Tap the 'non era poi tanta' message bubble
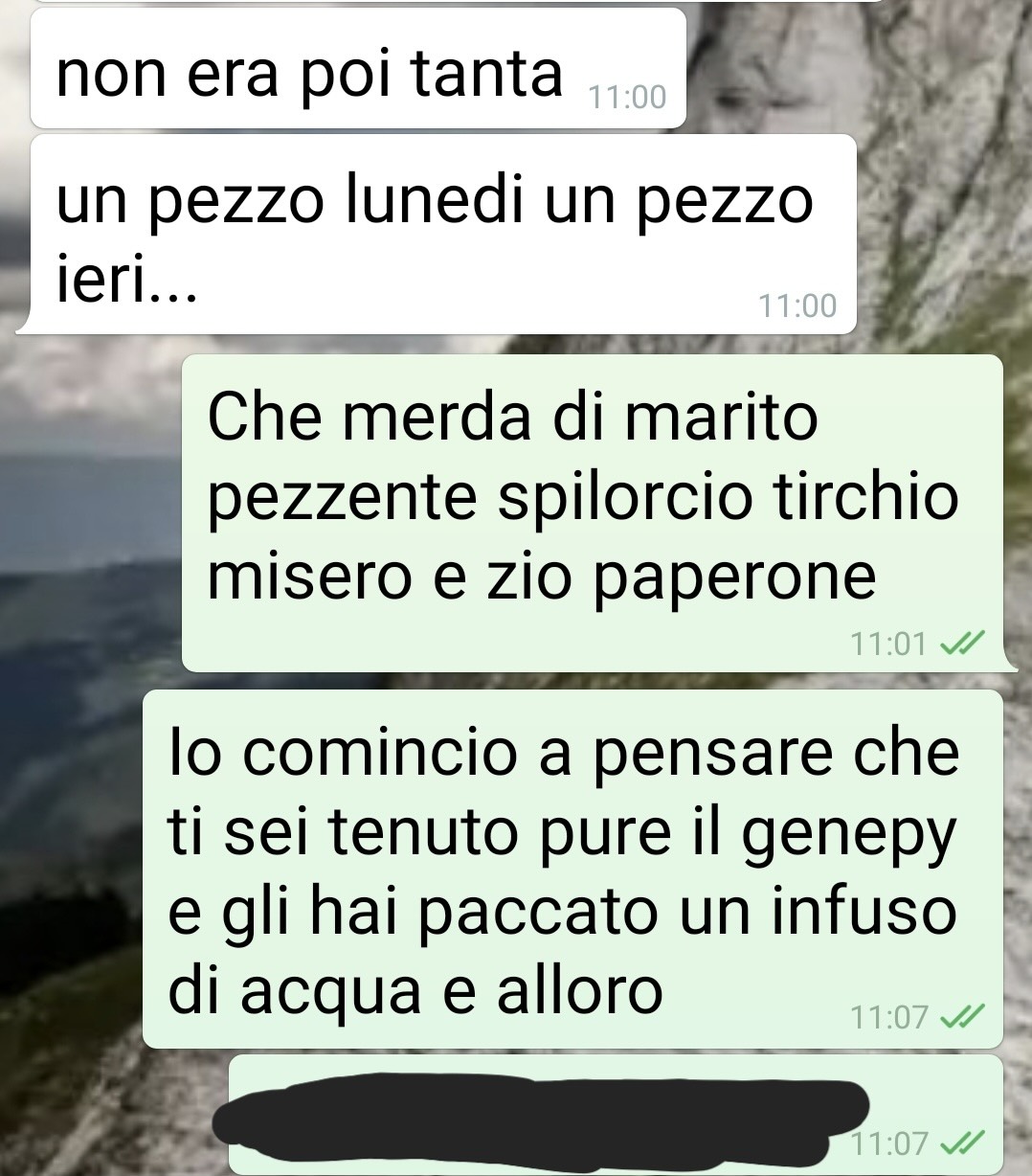 click(358, 69)
